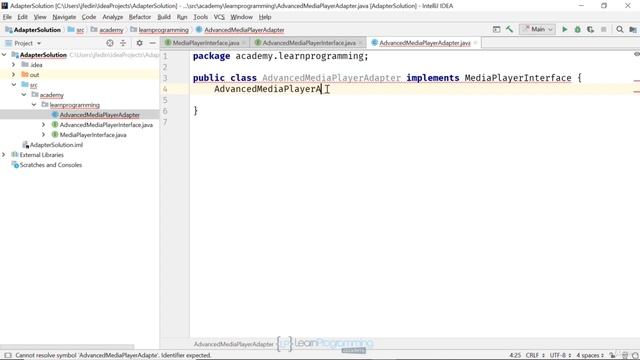Screen dimensions: 640x360
Task: Change UTF-8 encoding in status bar
Action: click(x=560, y=356)
